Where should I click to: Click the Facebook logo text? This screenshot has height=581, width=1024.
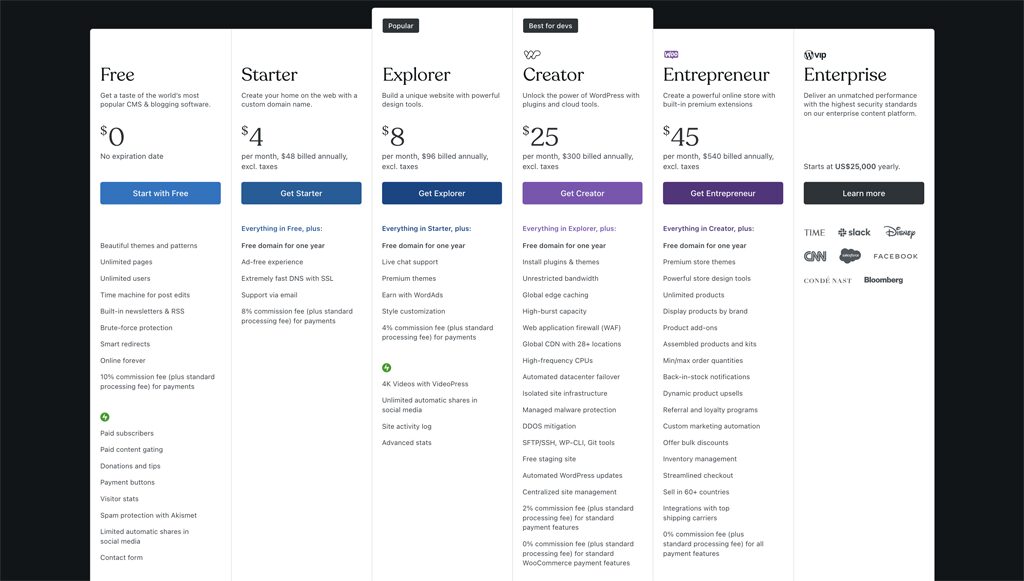point(895,257)
